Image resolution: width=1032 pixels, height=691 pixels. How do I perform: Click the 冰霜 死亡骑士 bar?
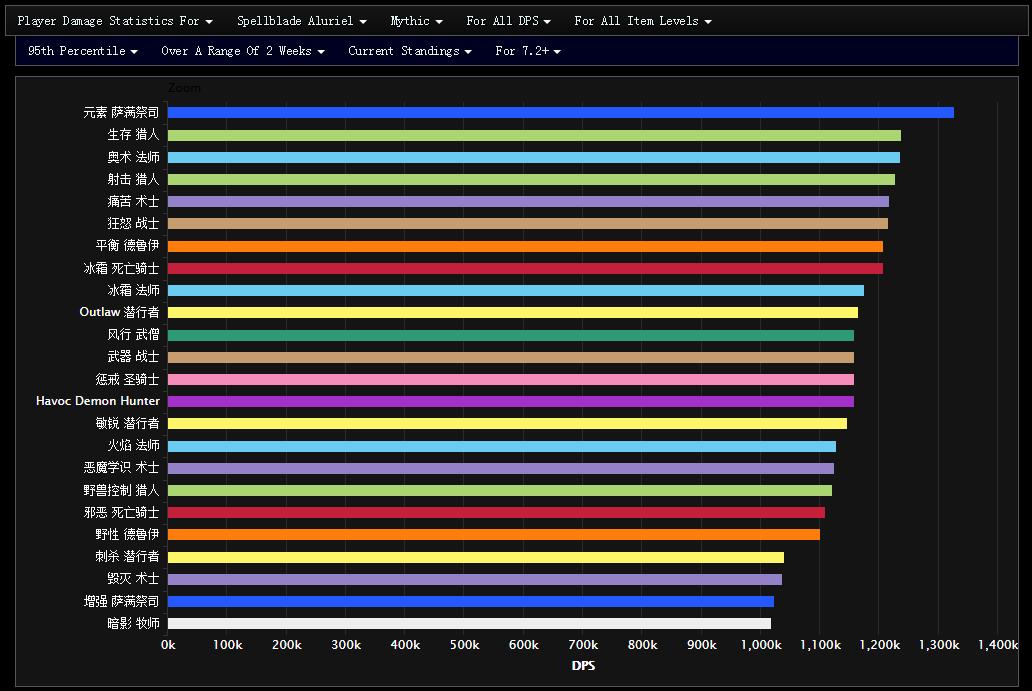click(x=525, y=269)
